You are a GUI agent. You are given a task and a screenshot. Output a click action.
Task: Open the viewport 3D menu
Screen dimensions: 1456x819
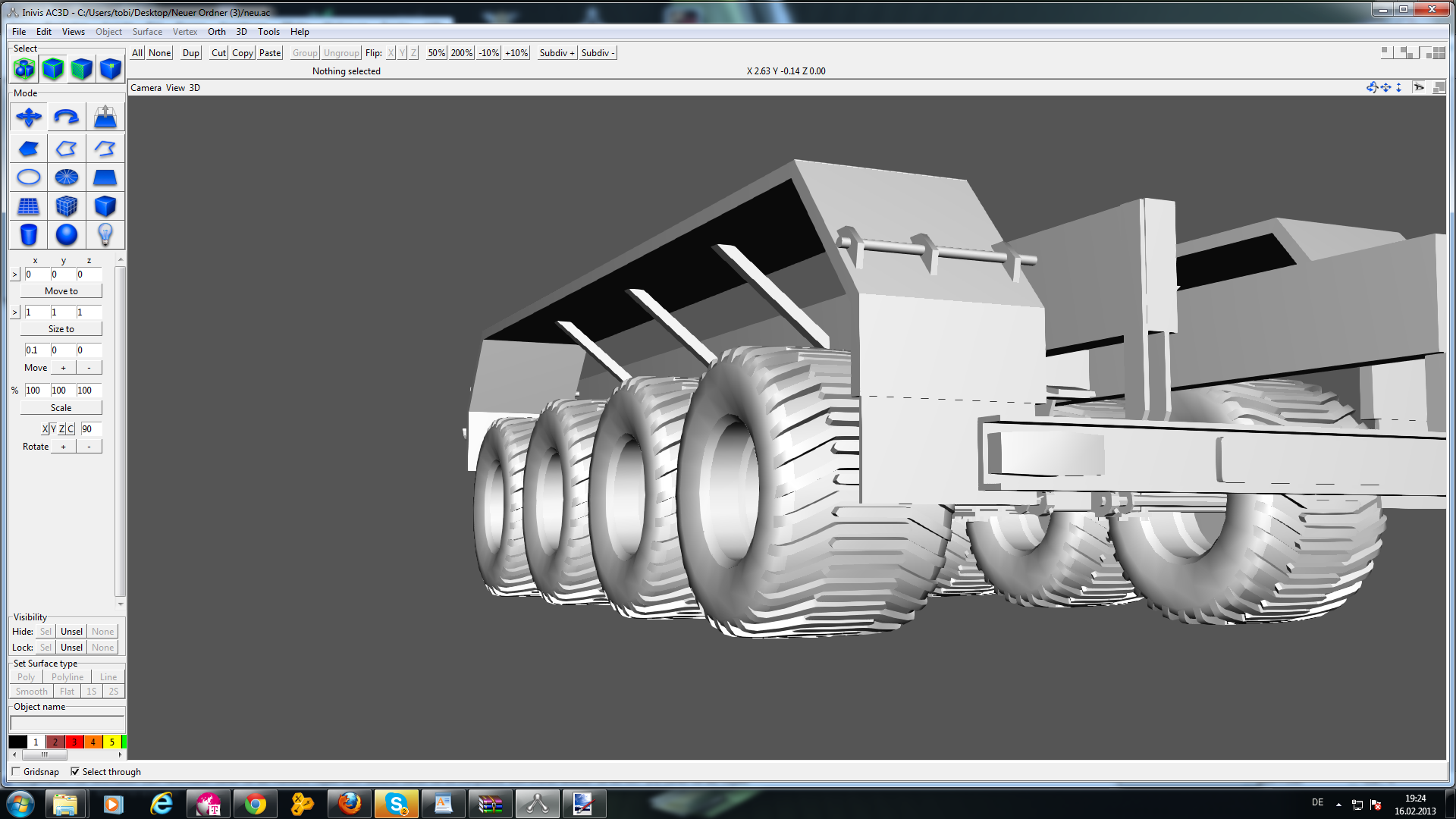click(x=195, y=88)
